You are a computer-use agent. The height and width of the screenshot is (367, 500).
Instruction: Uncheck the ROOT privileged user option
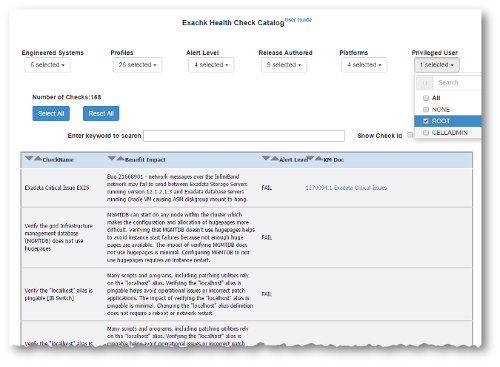426,121
